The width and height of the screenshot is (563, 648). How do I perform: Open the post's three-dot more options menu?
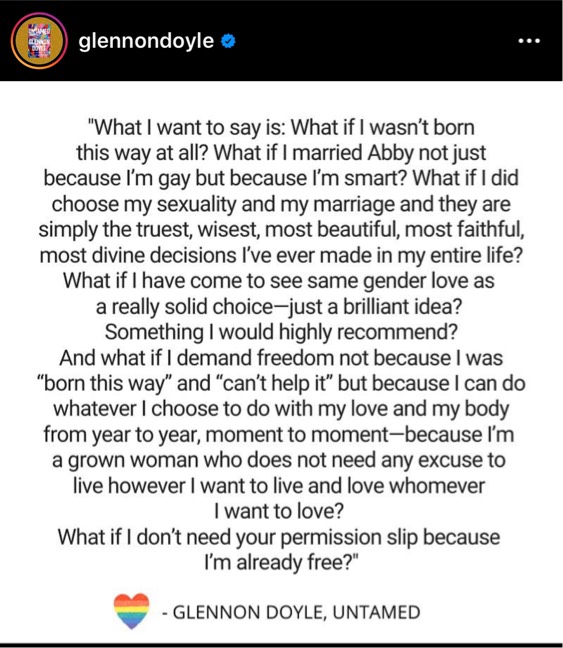tap(529, 41)
